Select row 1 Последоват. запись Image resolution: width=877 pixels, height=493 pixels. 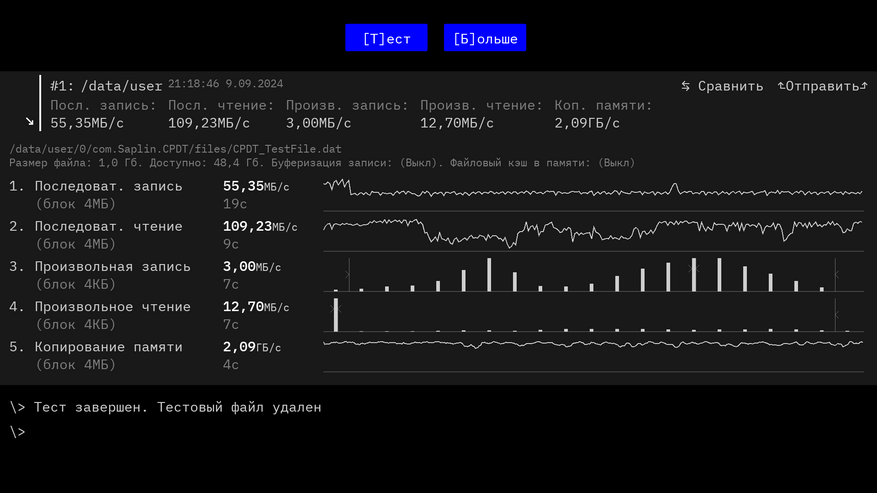coord(109,186)
